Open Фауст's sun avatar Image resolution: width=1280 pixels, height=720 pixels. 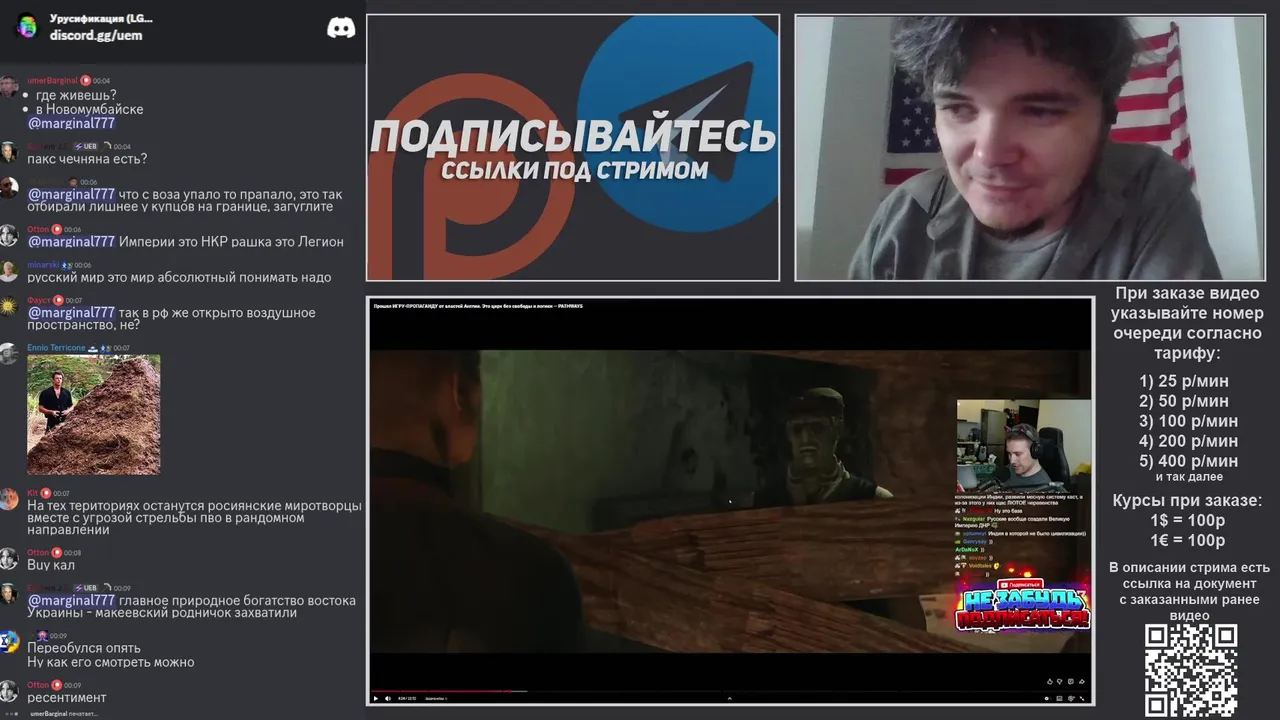click(x=9, y=307)
